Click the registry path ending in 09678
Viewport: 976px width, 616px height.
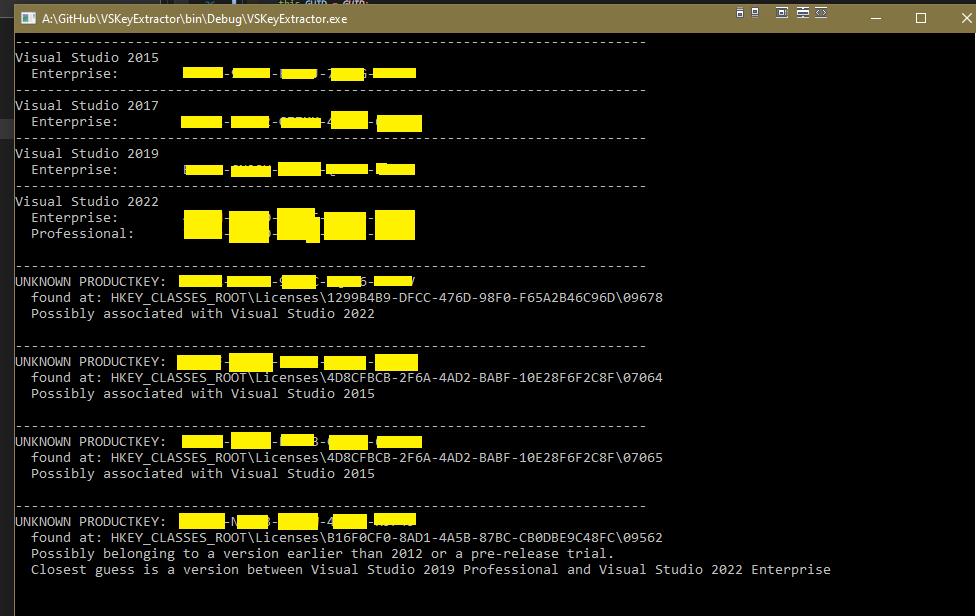pyautogui.click(x=387, y=297)
